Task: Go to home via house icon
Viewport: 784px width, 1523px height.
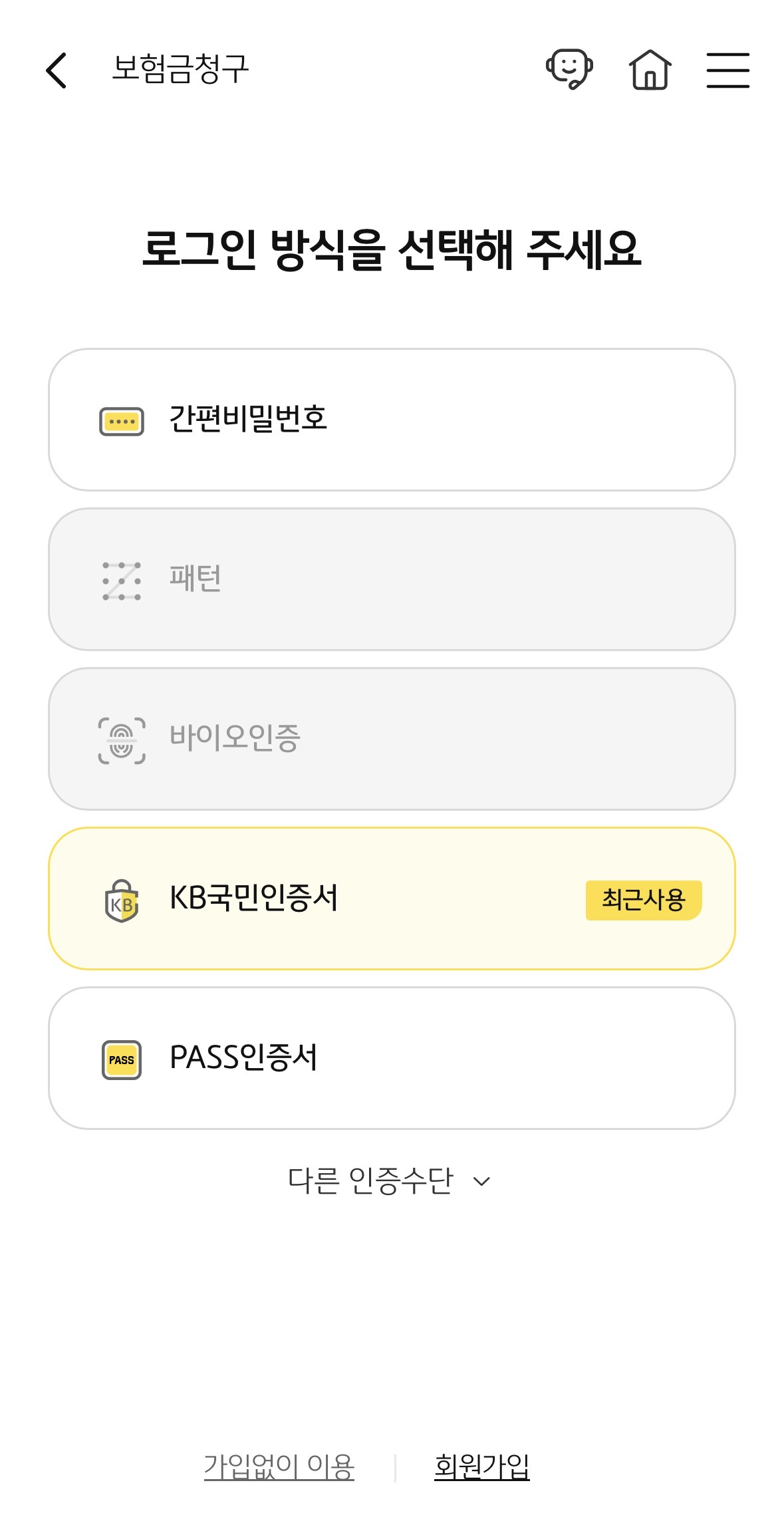Action: 650,70
